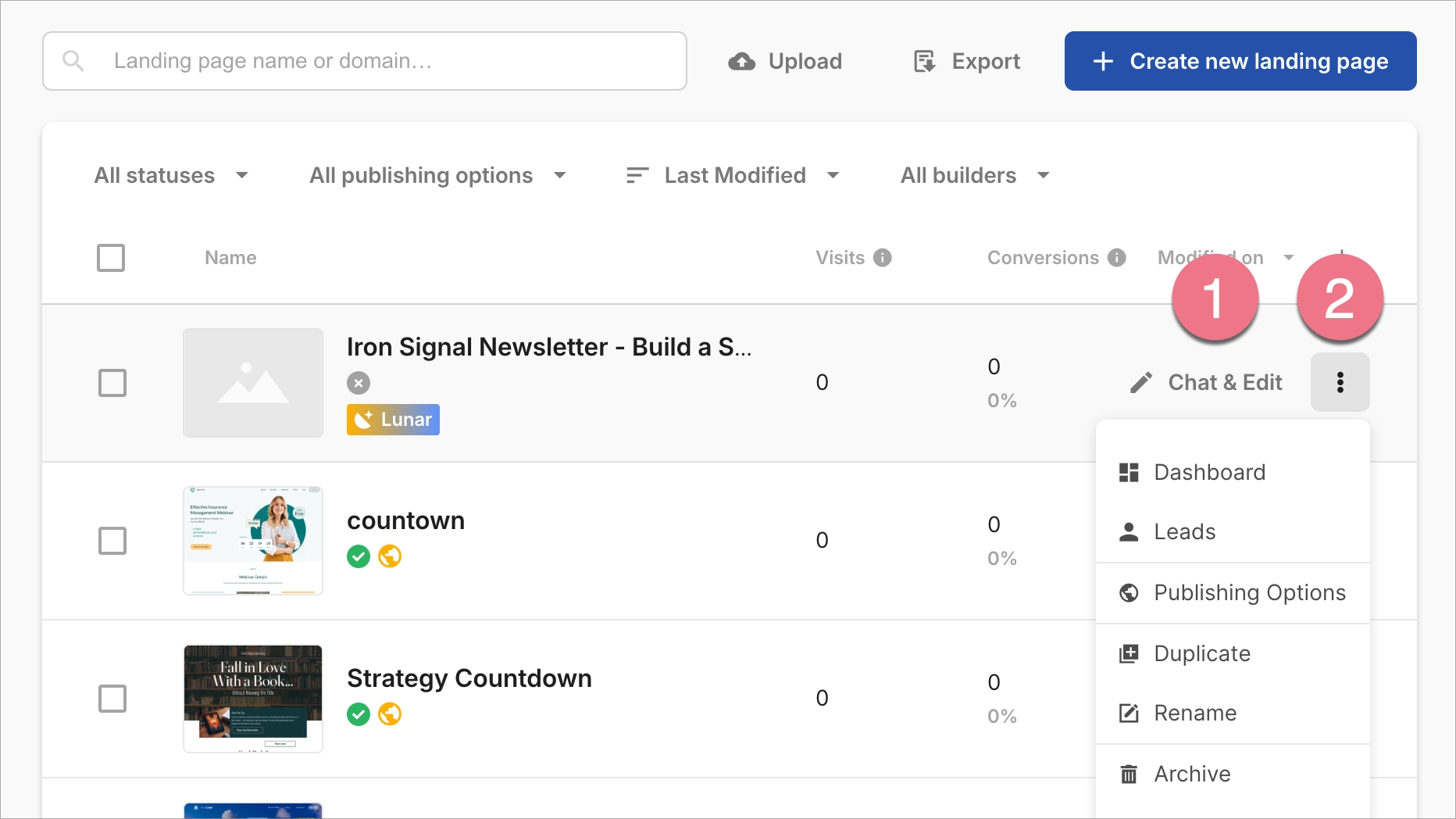Click the Lunar builder badge
This screenshot has height=819, width=1456.
tap(394, 420)
